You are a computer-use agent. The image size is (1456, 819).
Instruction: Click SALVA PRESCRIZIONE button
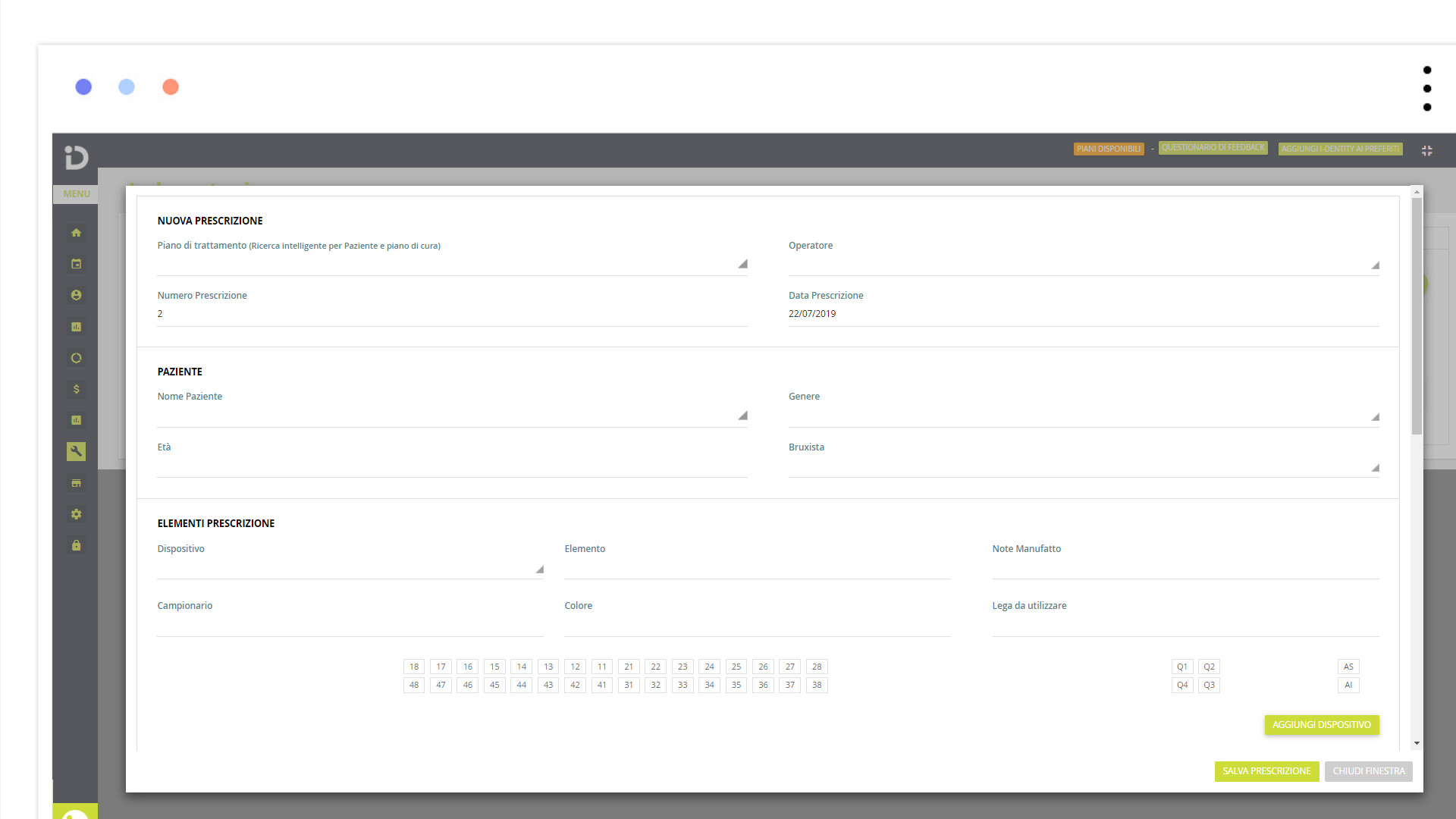(x=1266, y=771)
